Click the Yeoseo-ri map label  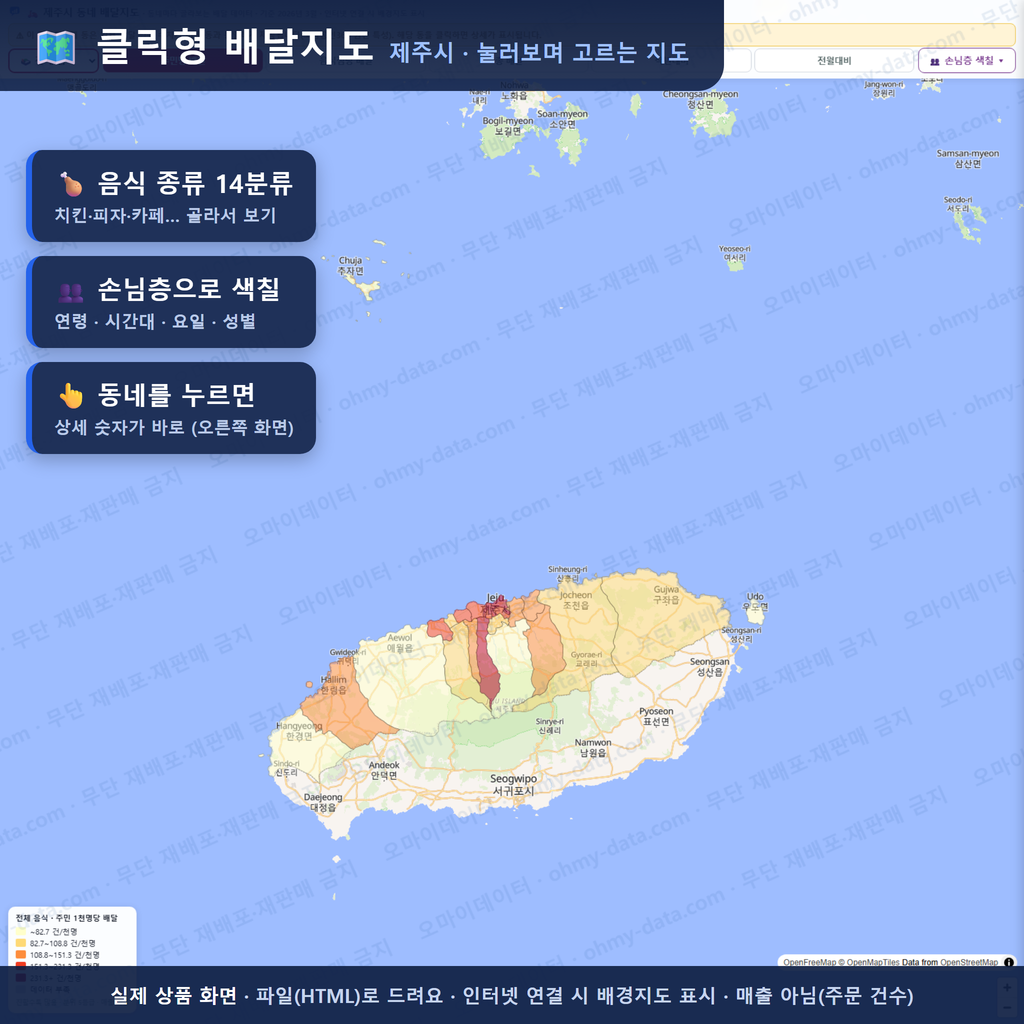click(x=735, y=253)
